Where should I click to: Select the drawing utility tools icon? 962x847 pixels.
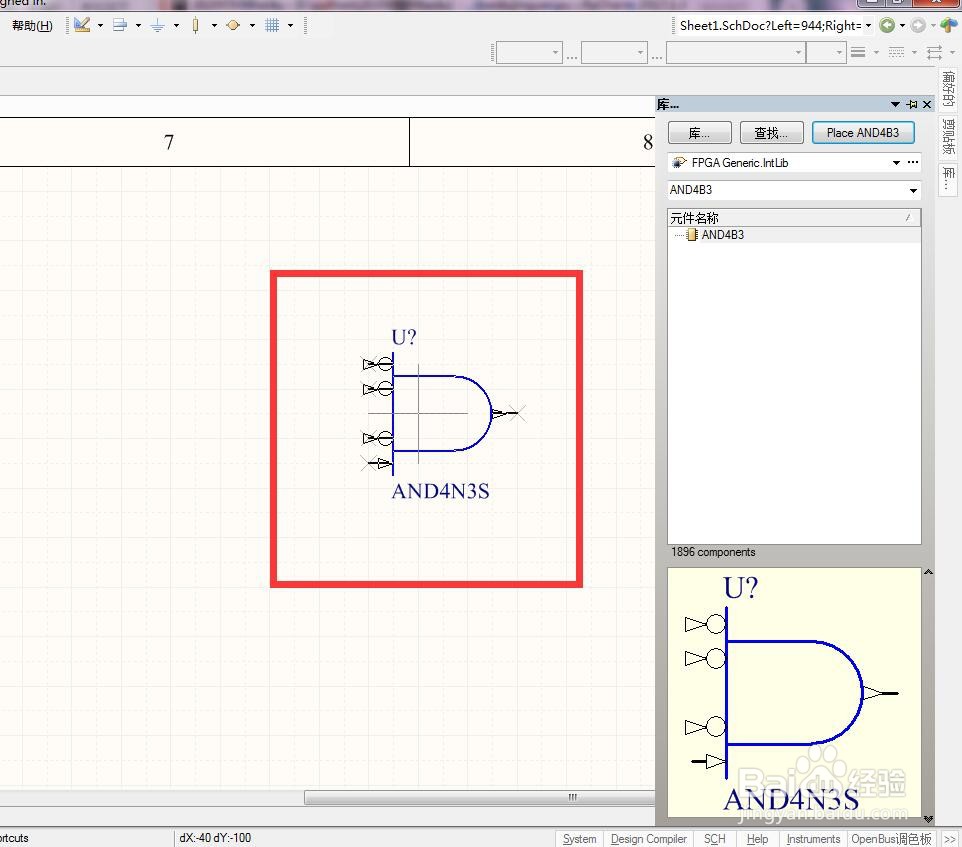click(x=82, y=25)
